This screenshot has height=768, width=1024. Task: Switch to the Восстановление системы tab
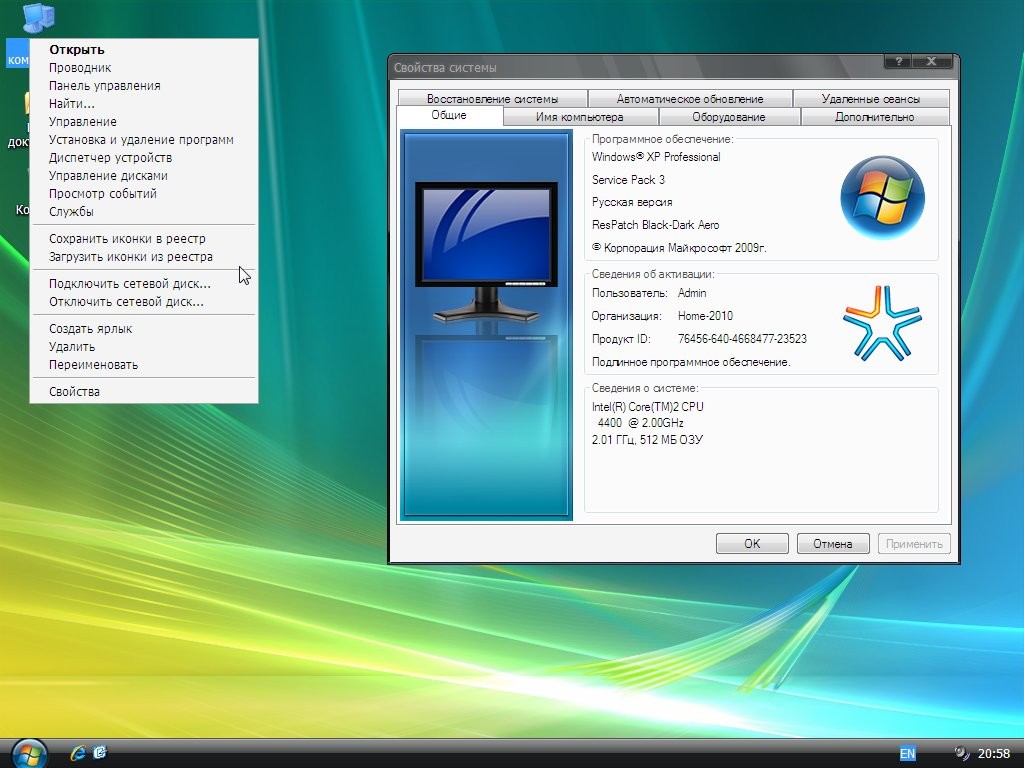coord(492,99)
